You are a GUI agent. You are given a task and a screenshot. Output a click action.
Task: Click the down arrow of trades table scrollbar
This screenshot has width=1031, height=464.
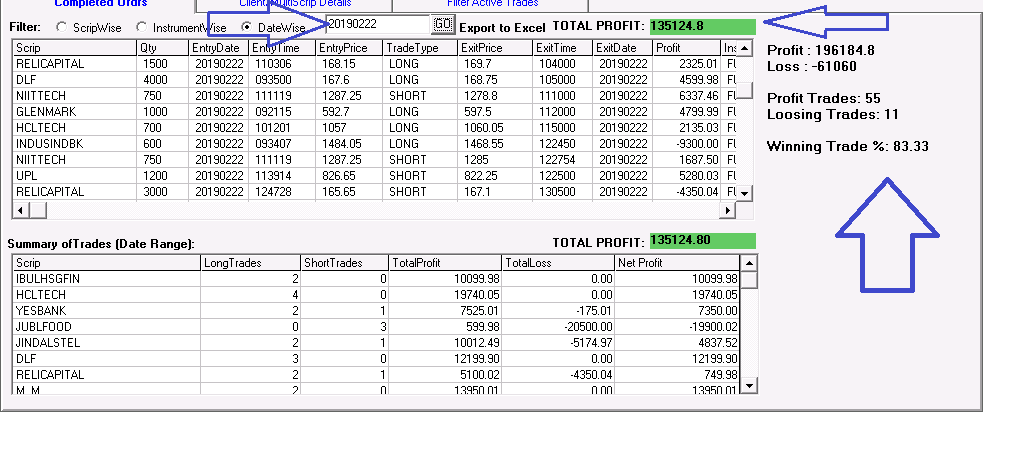point(744,193)
